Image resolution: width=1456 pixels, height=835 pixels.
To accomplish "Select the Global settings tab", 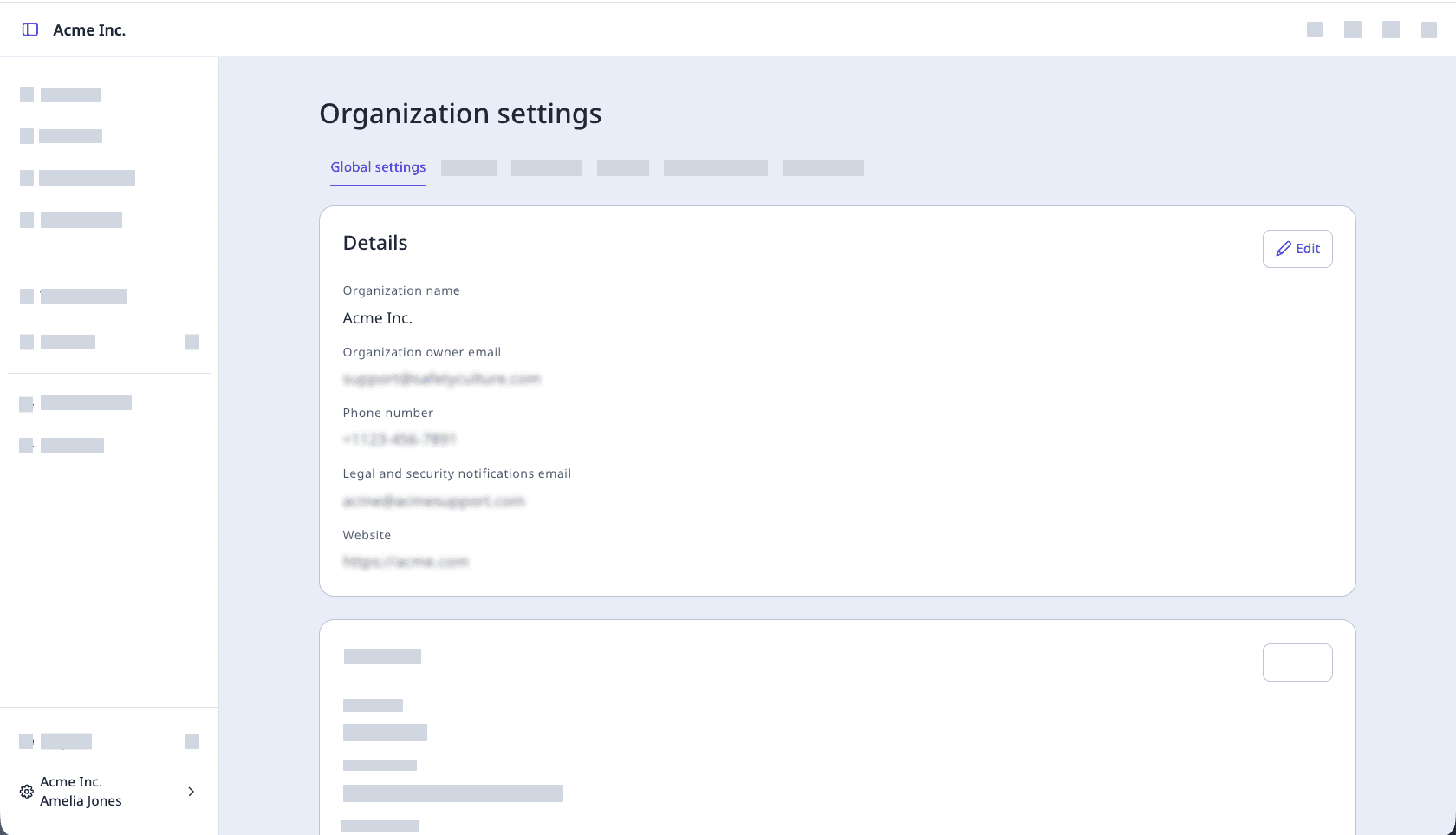I will pos(378,166).
